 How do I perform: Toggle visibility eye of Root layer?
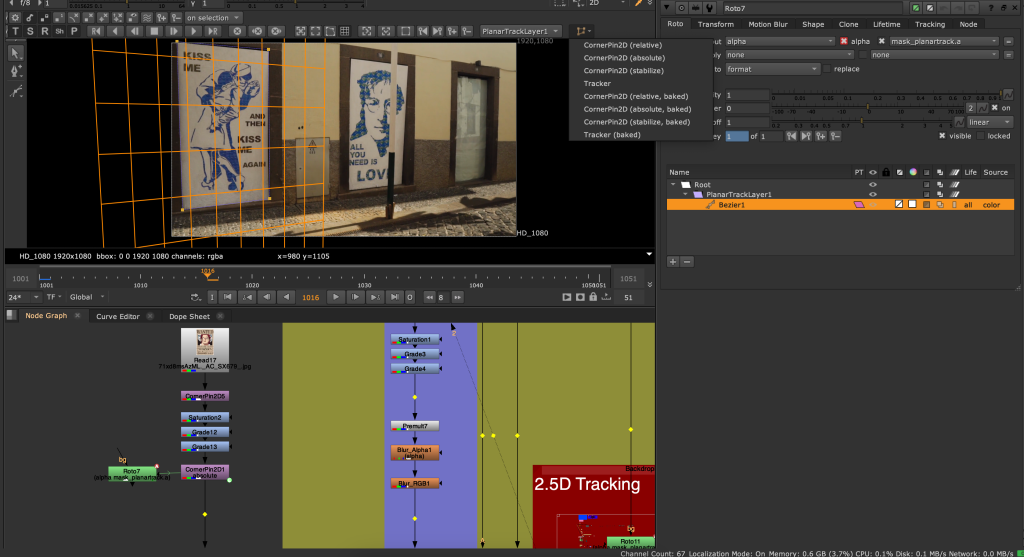872,185
